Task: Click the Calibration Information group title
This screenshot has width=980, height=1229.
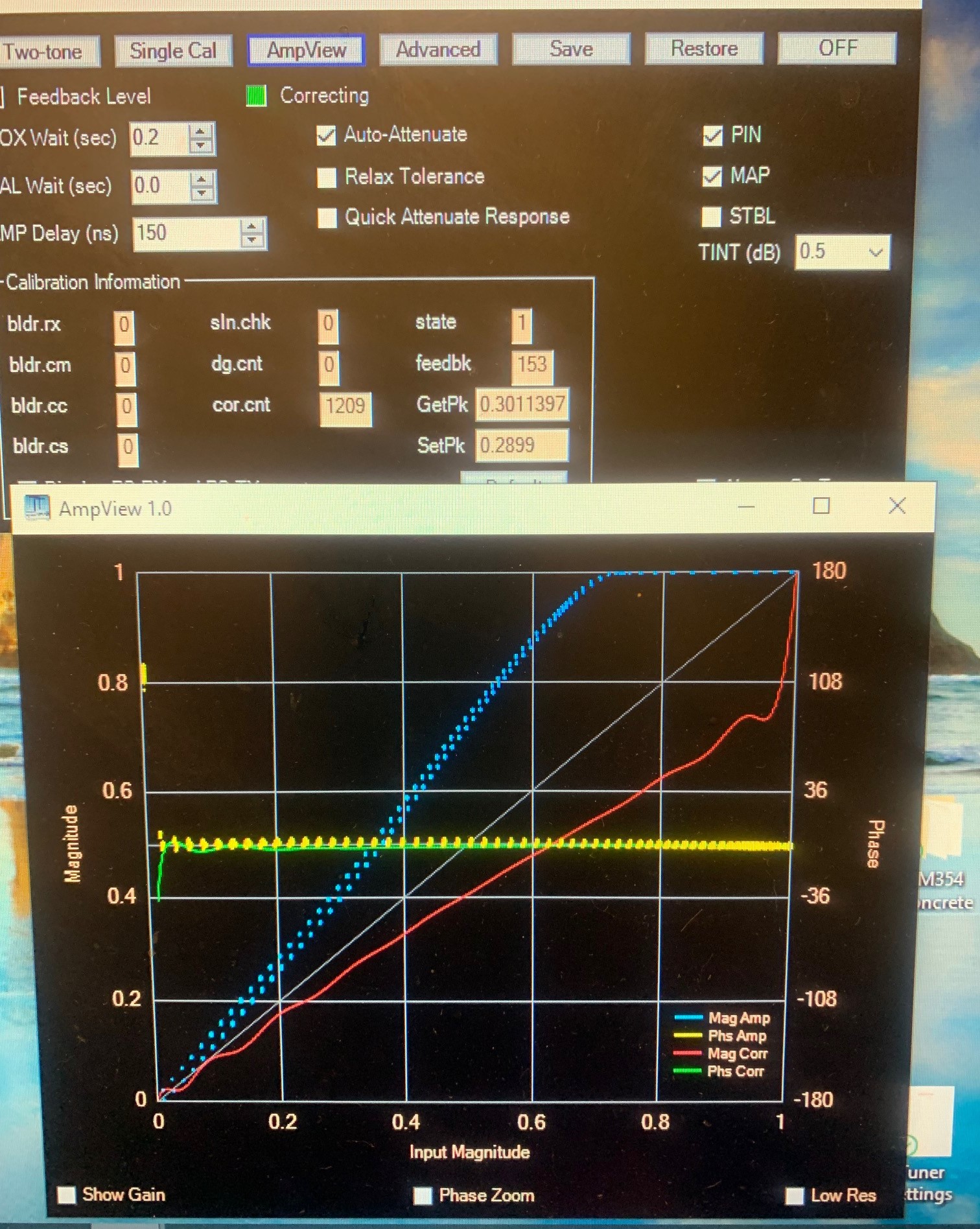Action: coord(93,282)
